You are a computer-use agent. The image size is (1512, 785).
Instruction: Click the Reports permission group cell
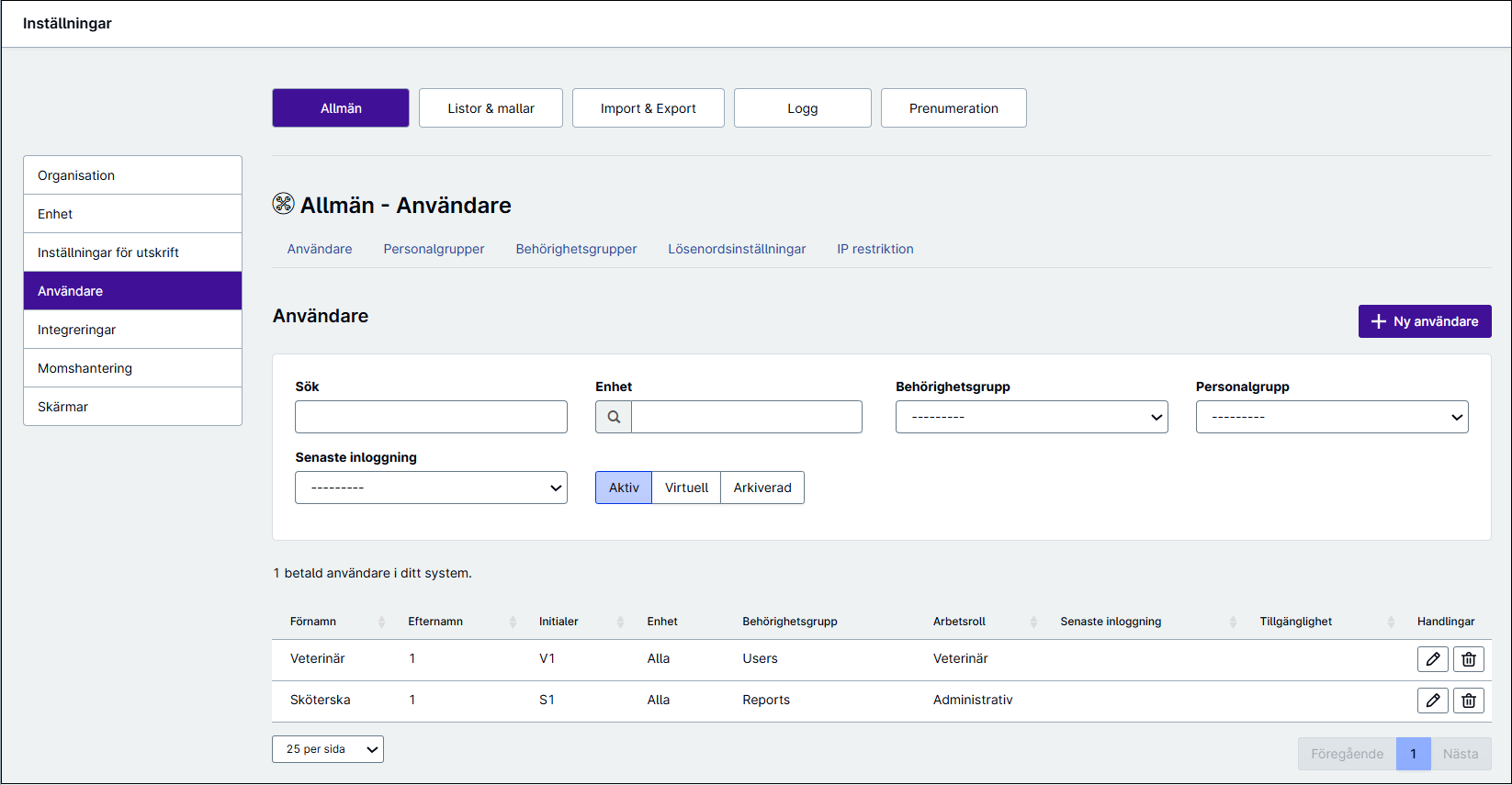[766, 700]
